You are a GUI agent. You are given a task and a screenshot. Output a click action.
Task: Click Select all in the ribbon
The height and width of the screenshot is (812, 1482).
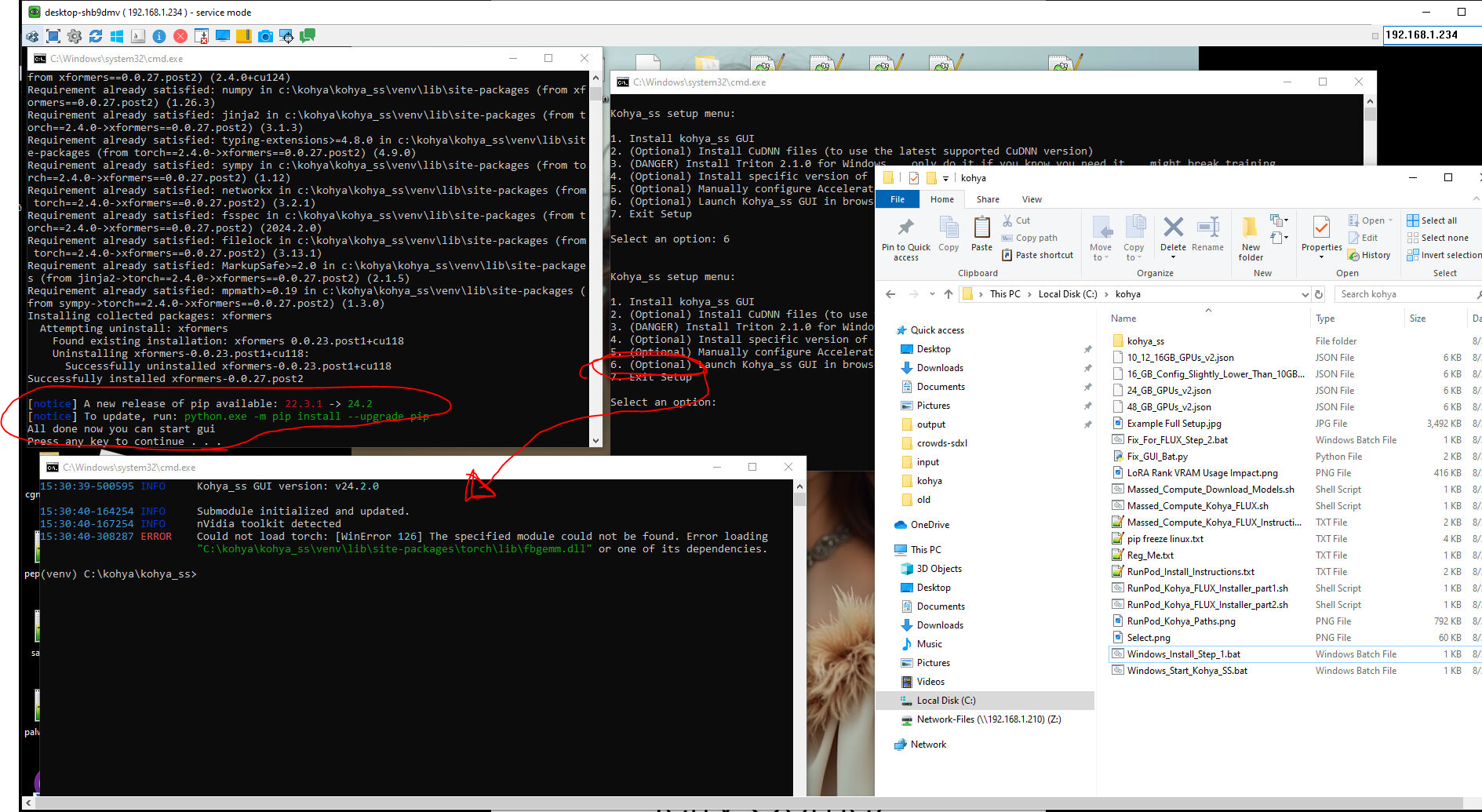(1432, 220)
